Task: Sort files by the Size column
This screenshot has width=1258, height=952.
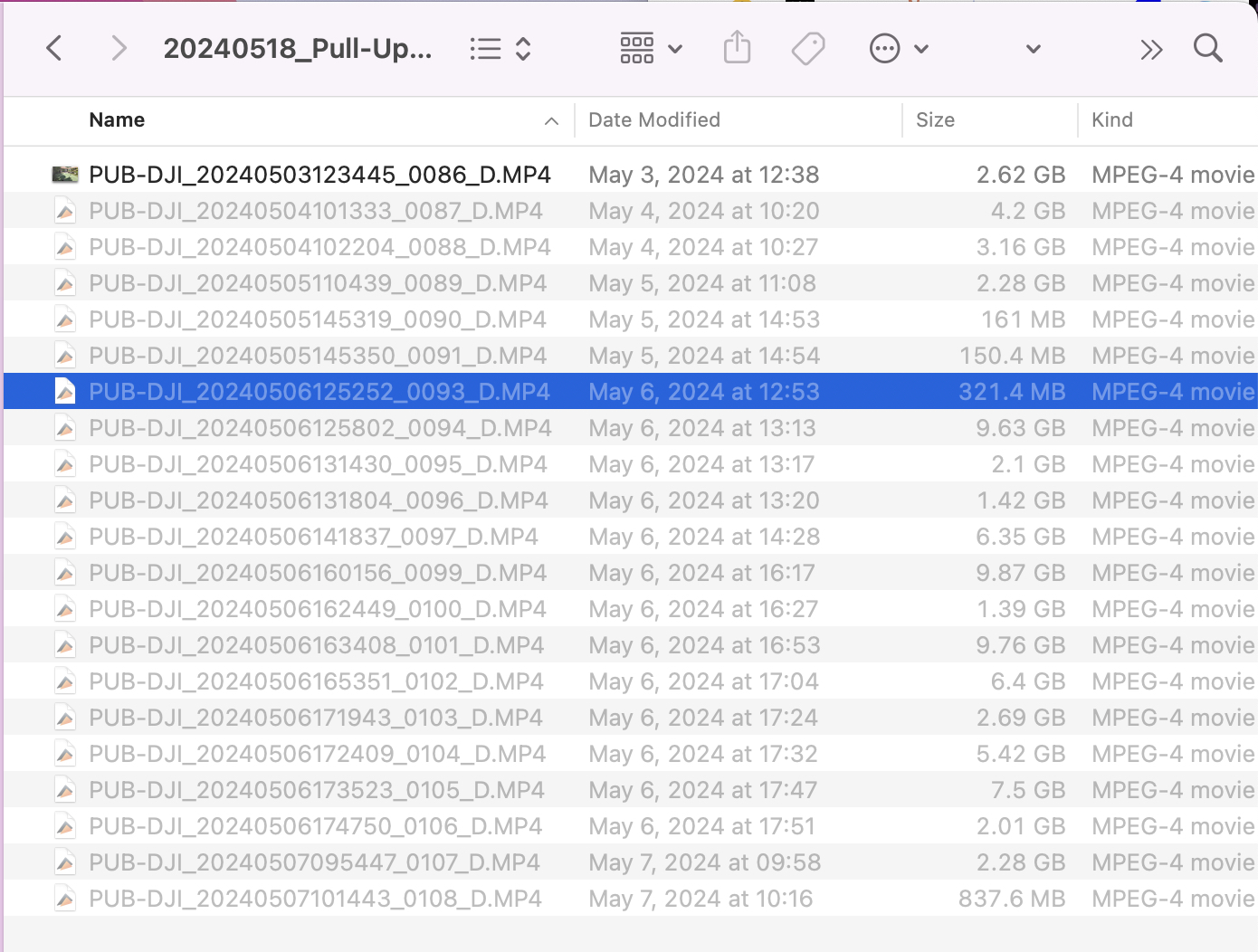Action: (x=935, y=119)
